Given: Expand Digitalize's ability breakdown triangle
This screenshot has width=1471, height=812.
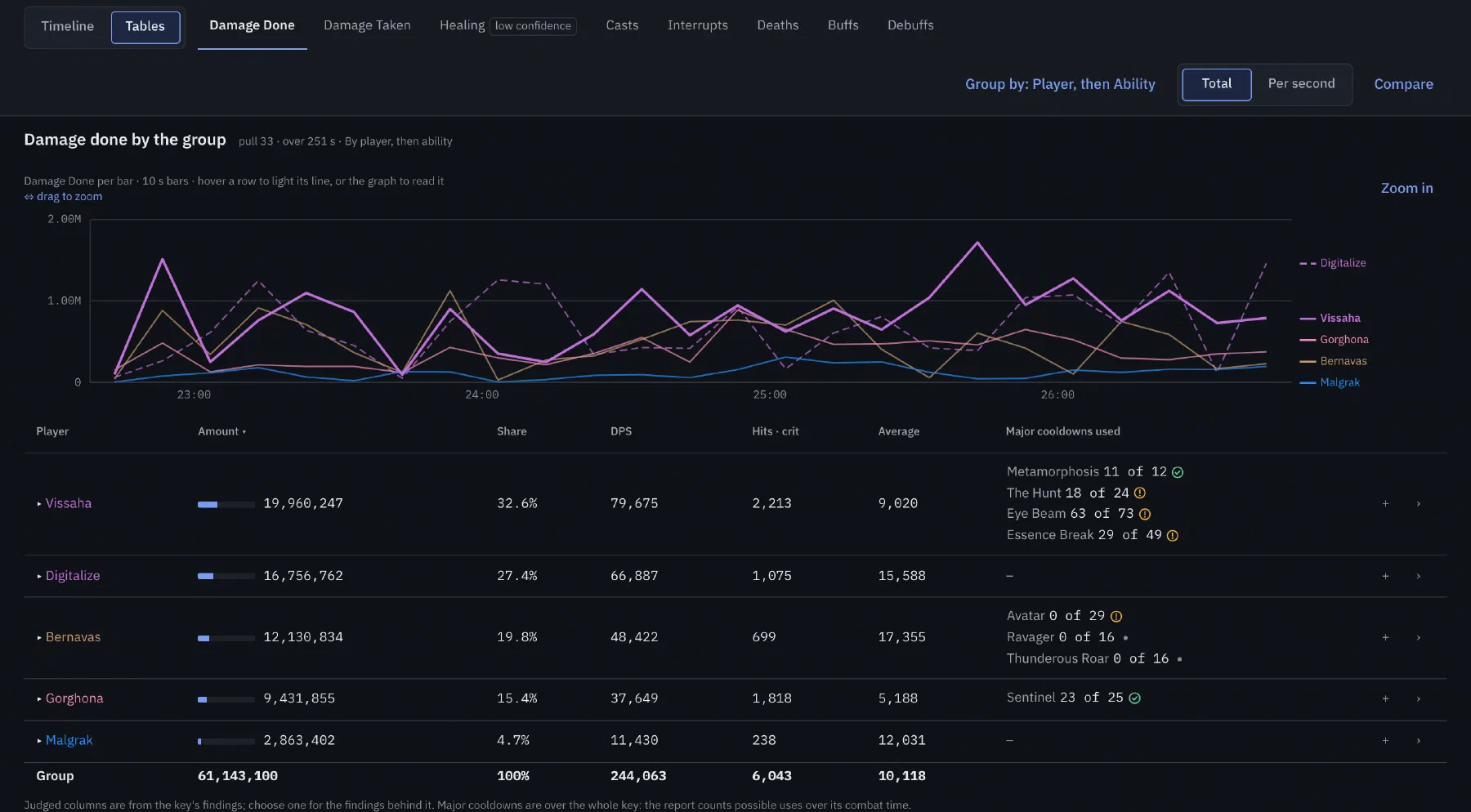Looking at the screenshot, I should click(x=39, y=576).
